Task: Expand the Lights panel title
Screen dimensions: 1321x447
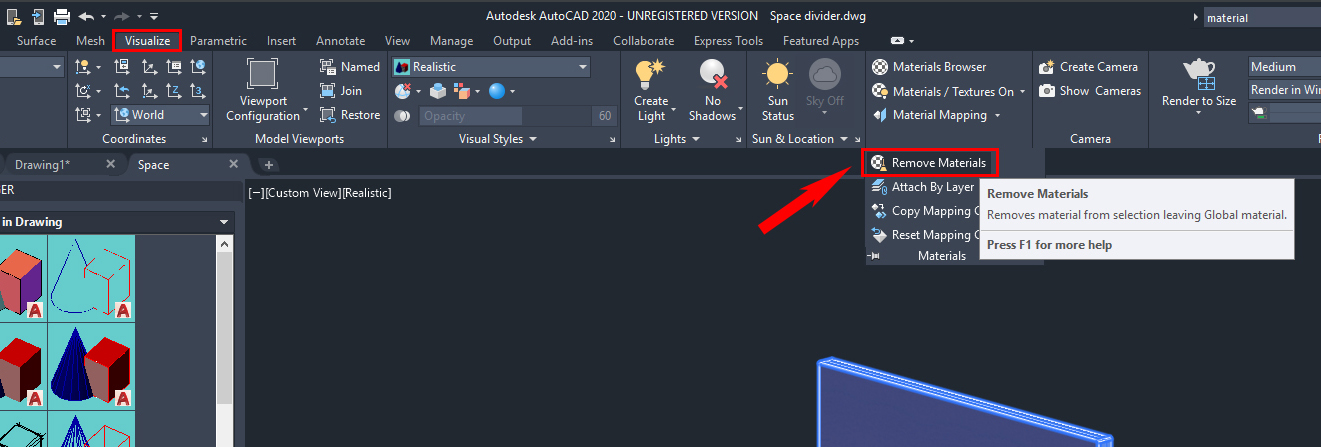Action: click(x=677, y=139)
